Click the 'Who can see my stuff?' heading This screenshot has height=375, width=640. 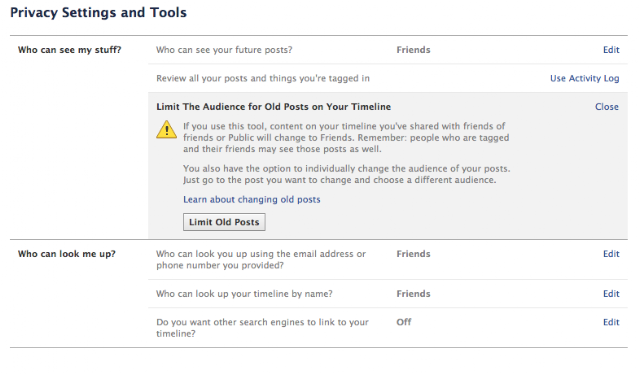point(69,50)
